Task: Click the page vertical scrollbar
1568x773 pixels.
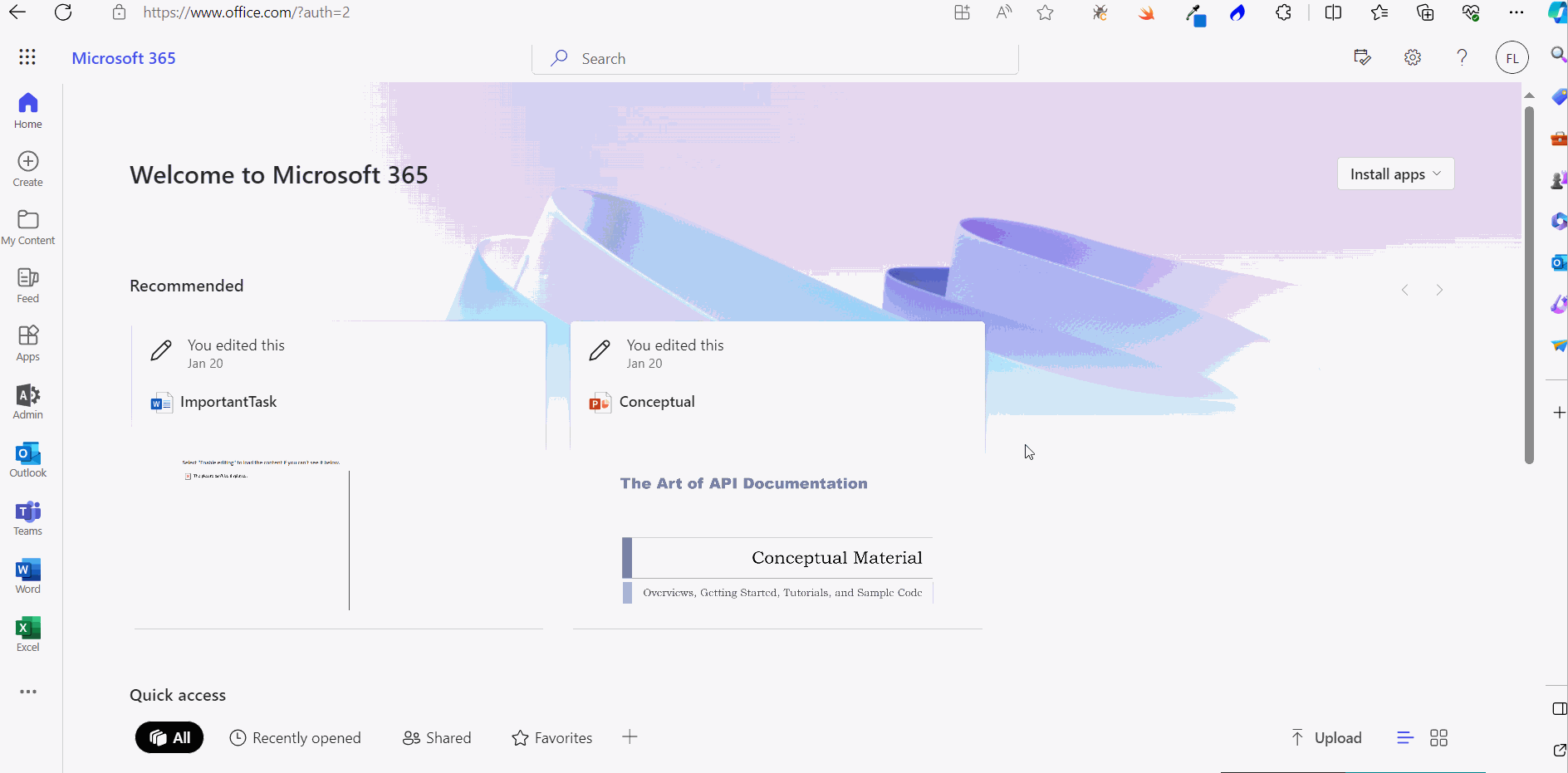Action: [x=1529, y=286]
